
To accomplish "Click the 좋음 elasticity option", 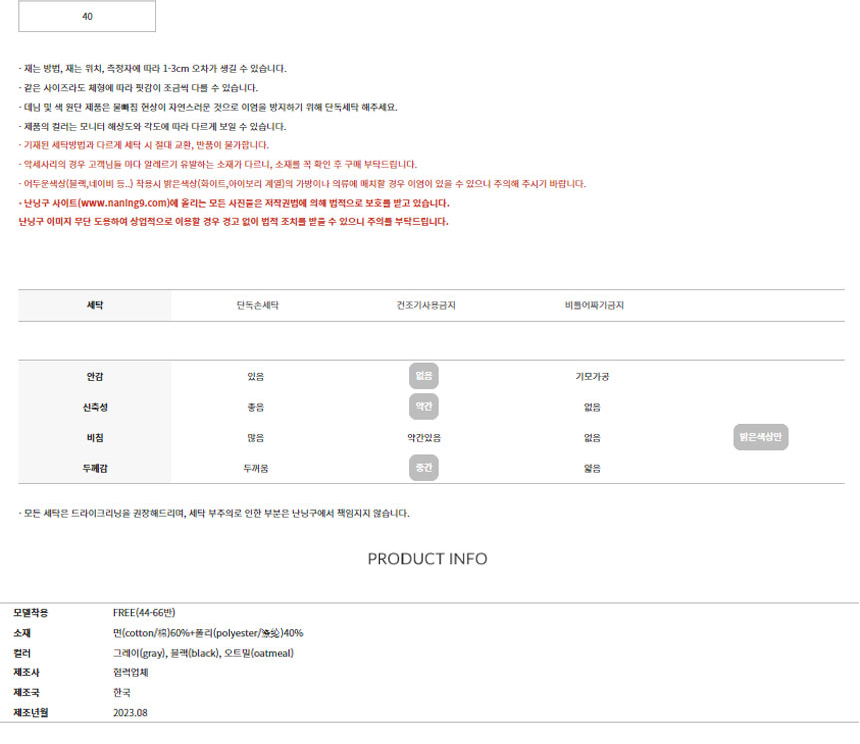I will 256,407.
